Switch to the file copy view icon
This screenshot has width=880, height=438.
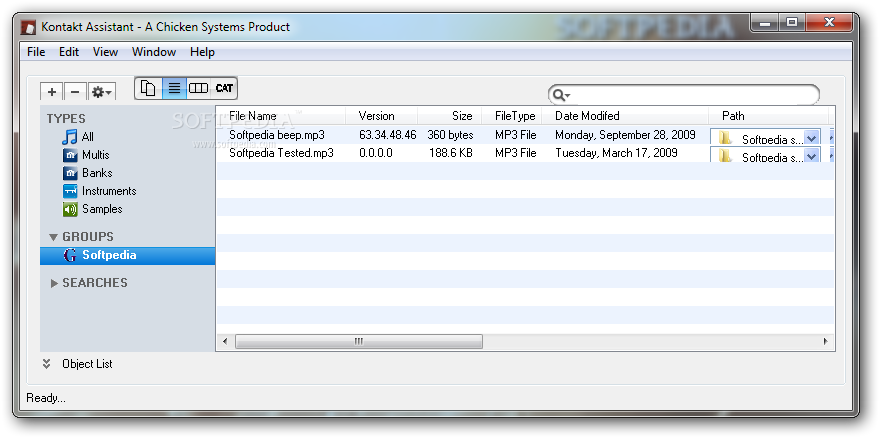tap(149, 88)
